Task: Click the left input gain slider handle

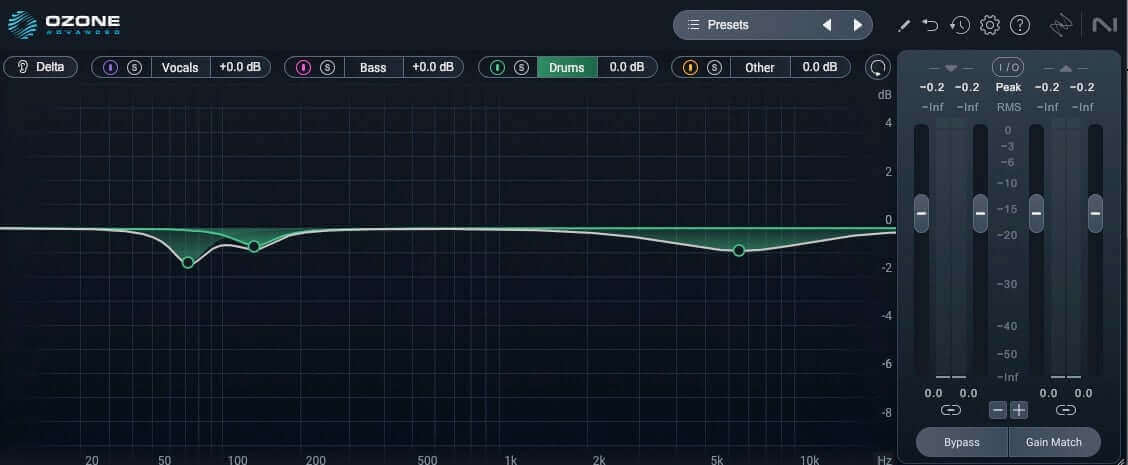Action: click(922, 213)
